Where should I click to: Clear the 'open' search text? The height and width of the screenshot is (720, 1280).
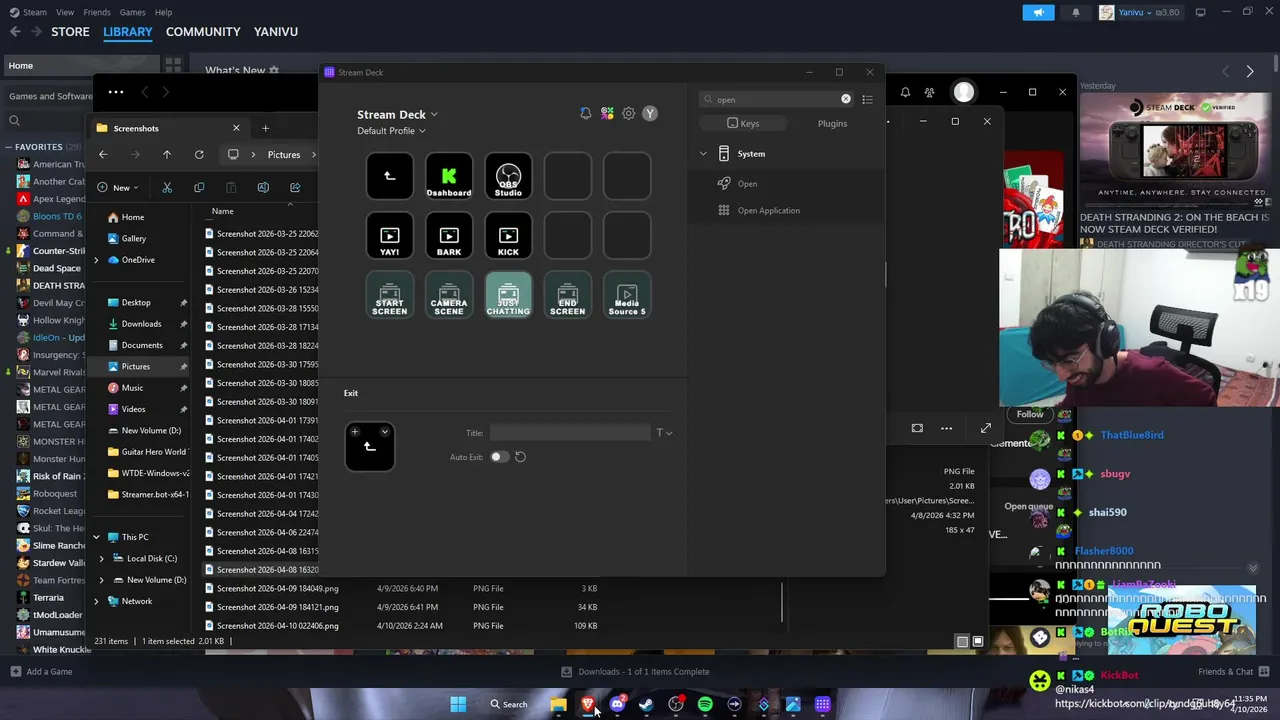(846, 99)
